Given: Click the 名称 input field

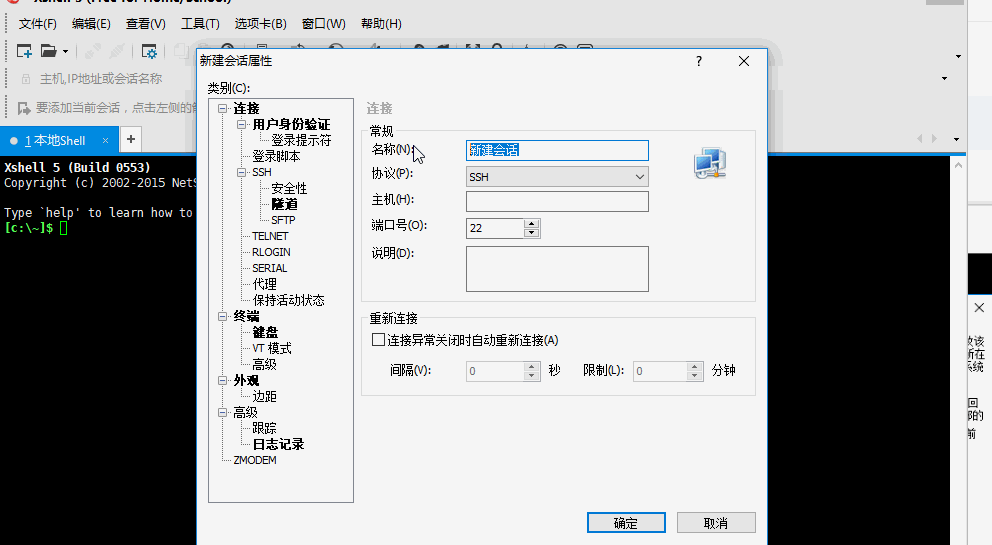Looking at the screenshot, I should pos(557,150).
